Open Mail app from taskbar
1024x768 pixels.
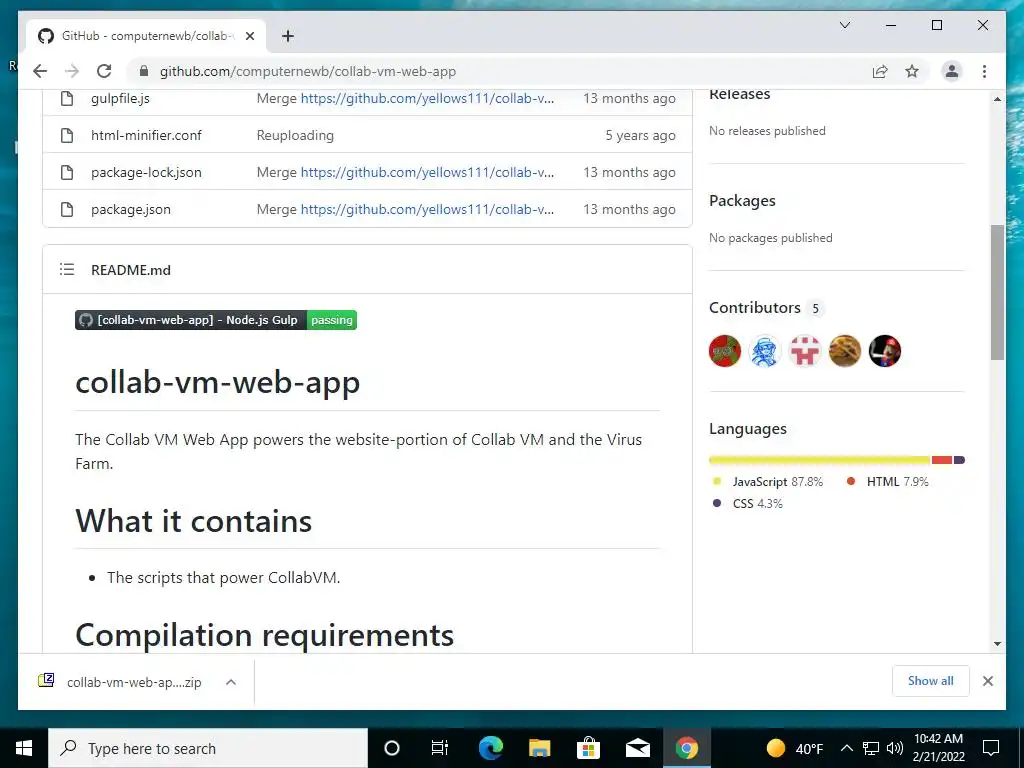[637, 748]
